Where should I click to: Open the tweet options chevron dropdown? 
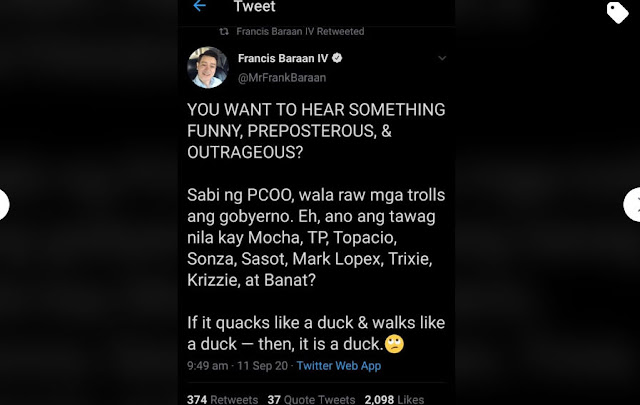(x=442, y=58)
